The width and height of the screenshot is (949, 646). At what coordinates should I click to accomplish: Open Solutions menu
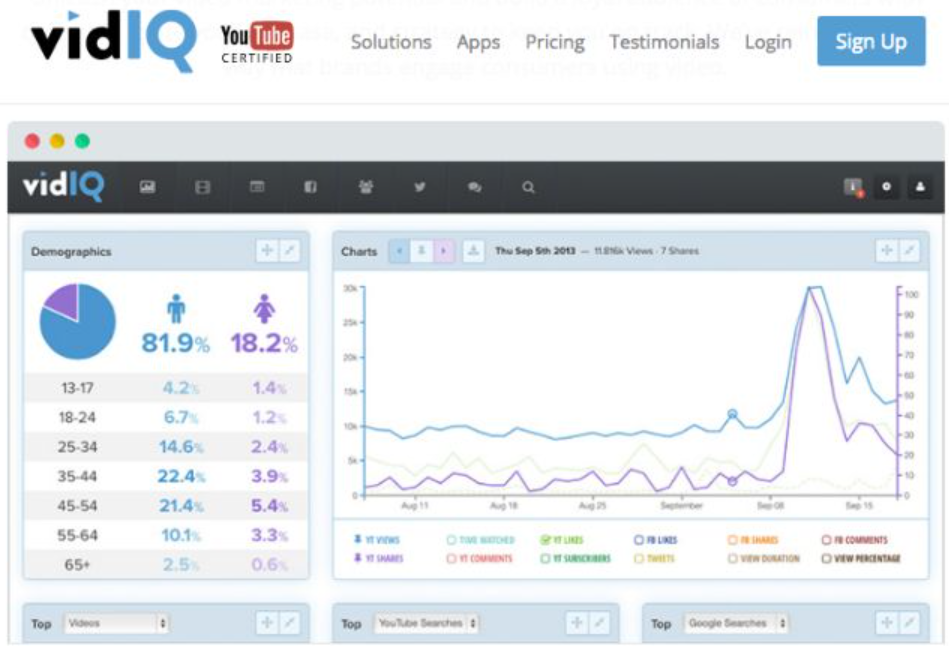[x=391, y=42]
